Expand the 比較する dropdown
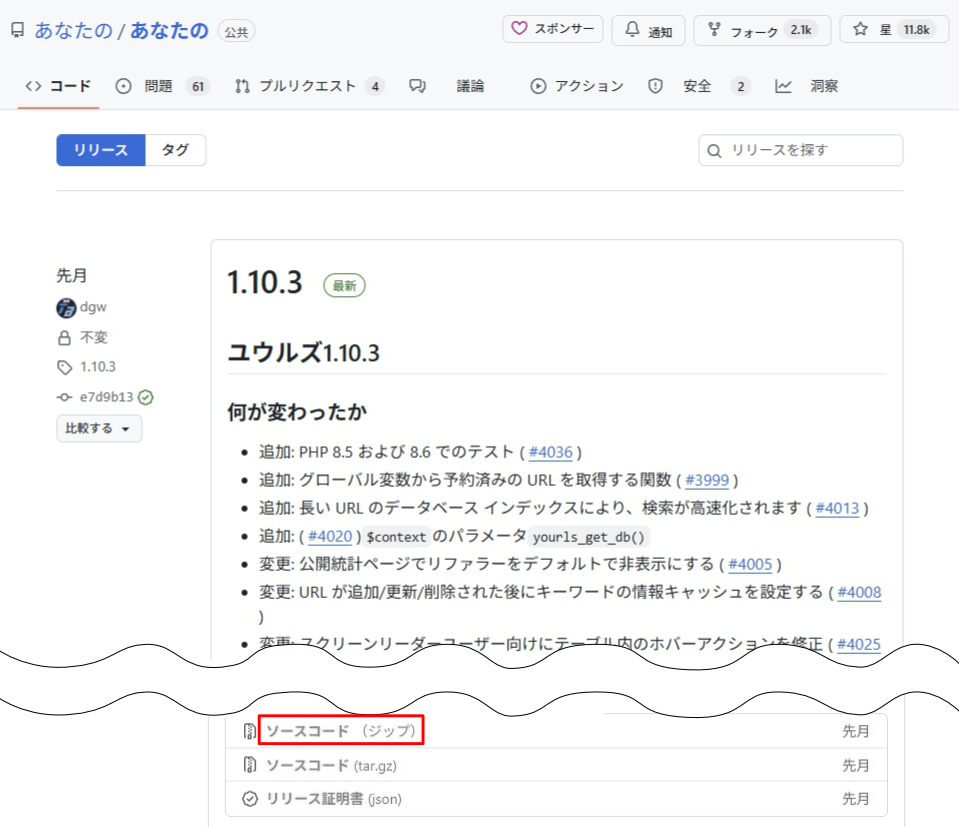The image size is (959, 827). (99, 428)
